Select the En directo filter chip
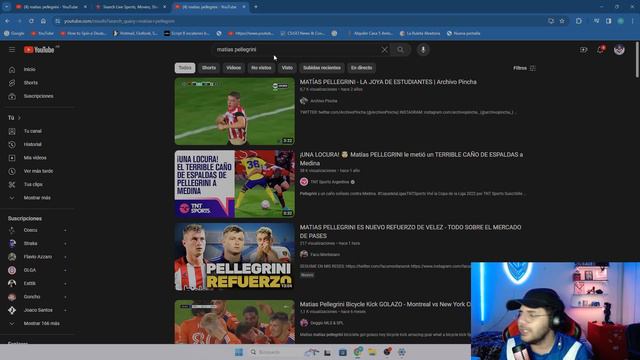Viewport: 640px width, 360px height. point(361,68)
